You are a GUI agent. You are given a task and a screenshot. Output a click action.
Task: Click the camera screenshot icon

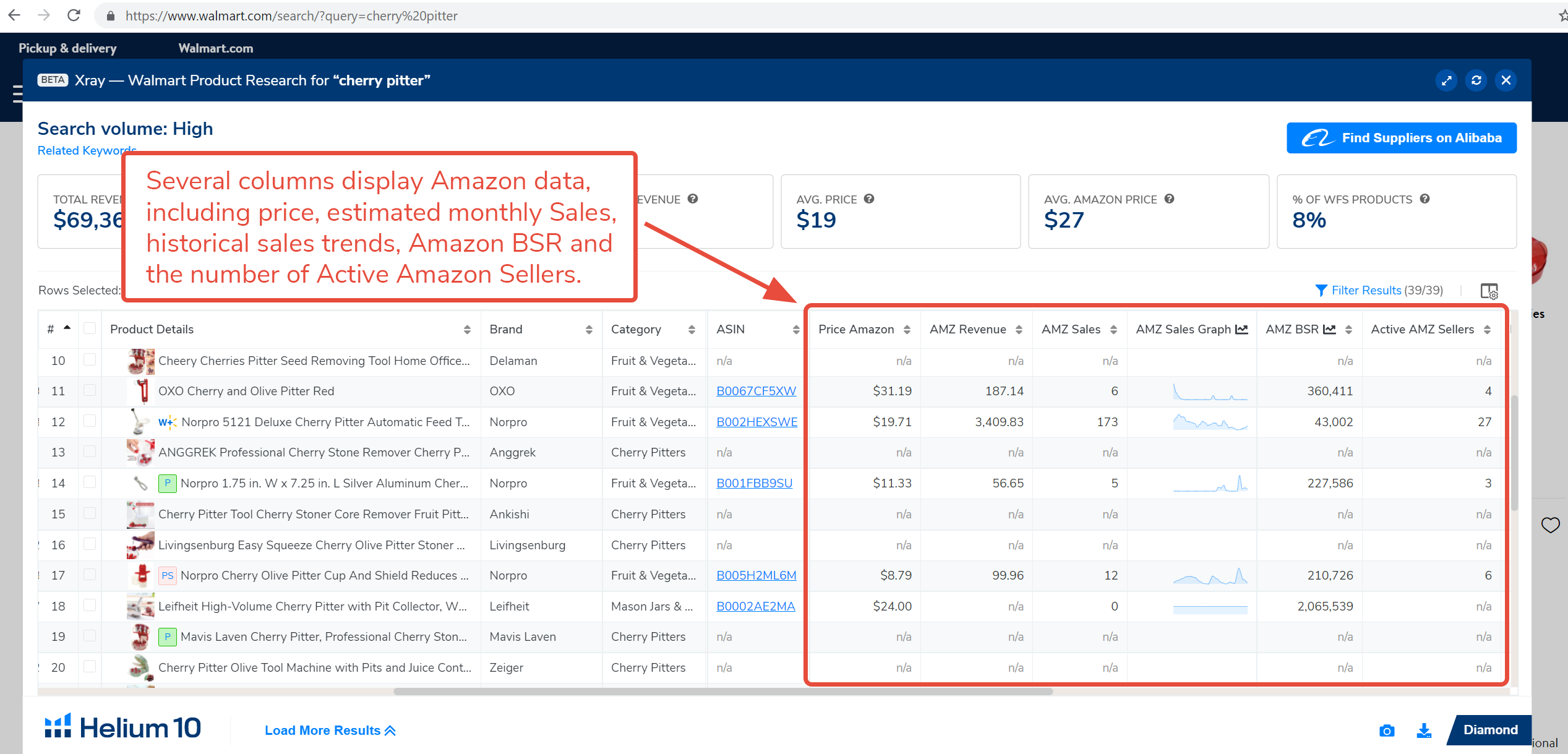click(x=1387, y=730)
